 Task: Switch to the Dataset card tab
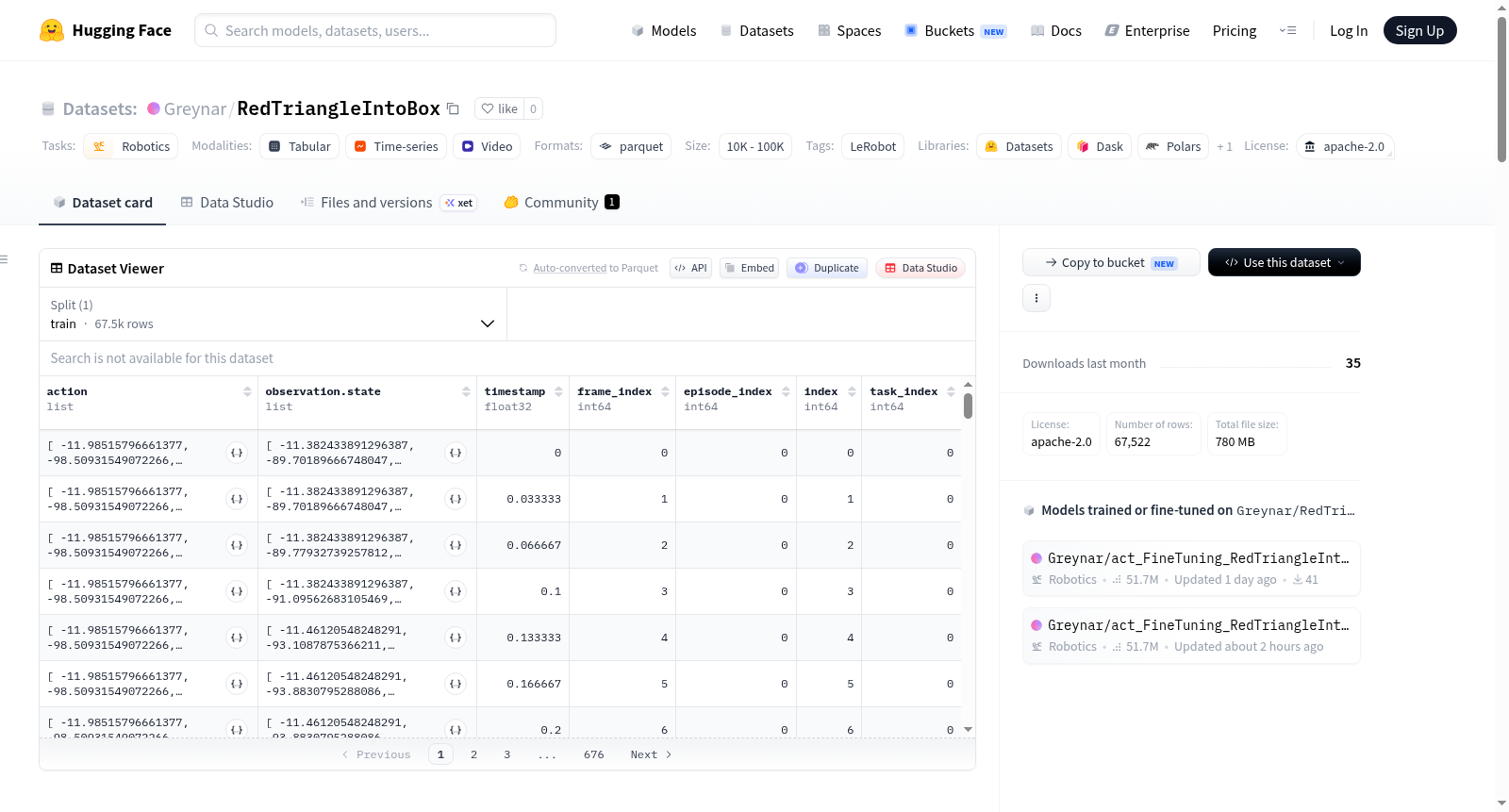[x=102, y=202]
